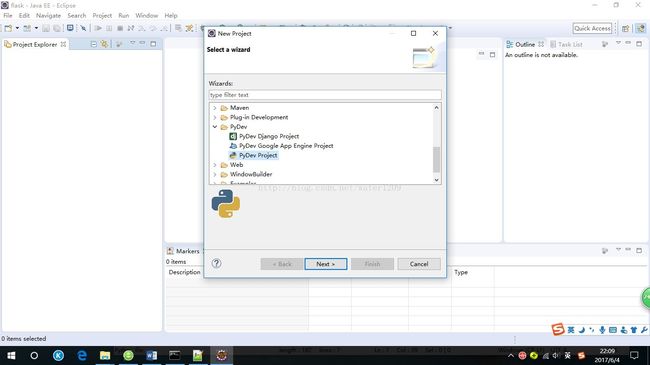Switch to the Outline tab
Viewport: 650px width, 365px height.
pyautogui.click(x=524, y=44)
